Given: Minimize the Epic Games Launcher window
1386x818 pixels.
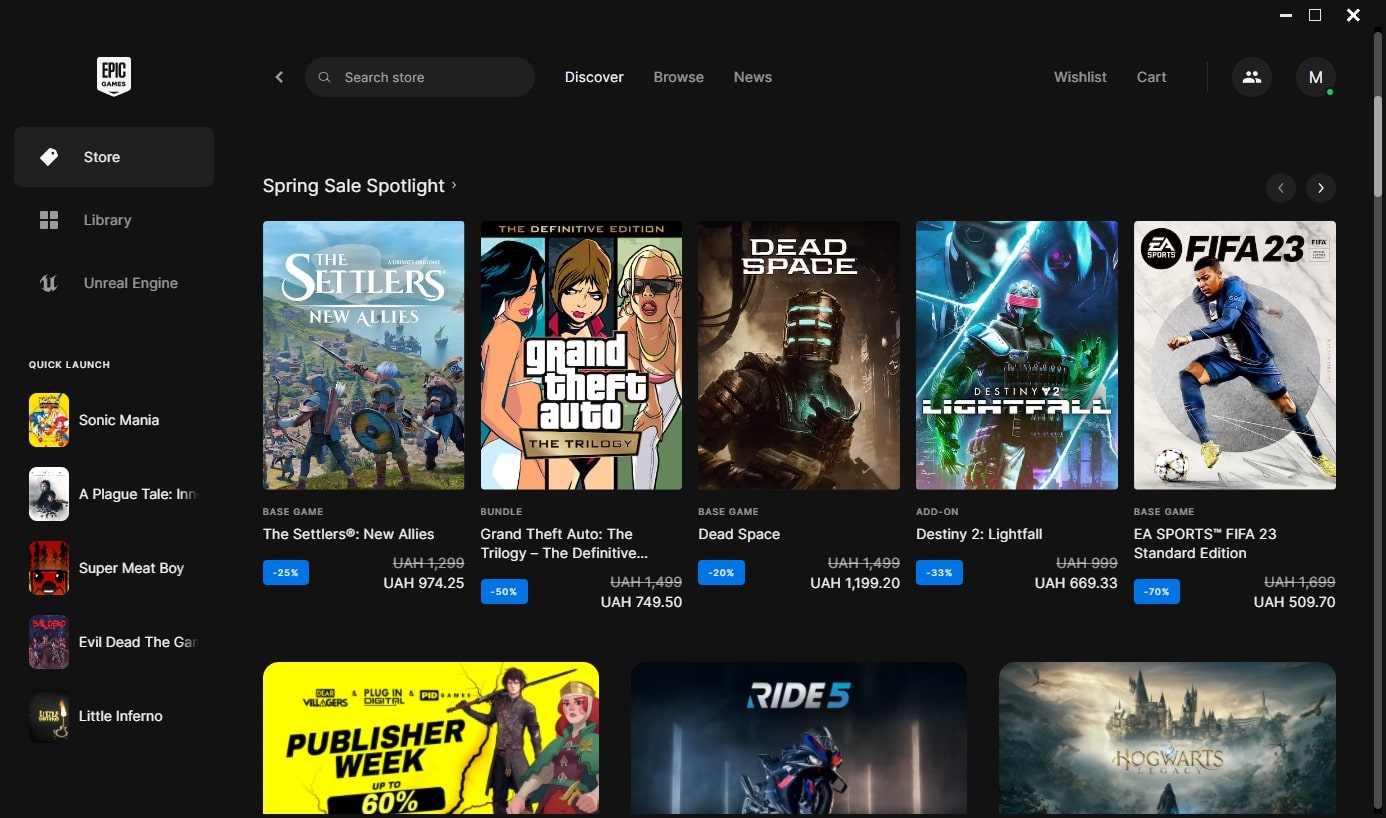Looking at the screenshot, I should pyautogui.click(x=1286, y=15).
